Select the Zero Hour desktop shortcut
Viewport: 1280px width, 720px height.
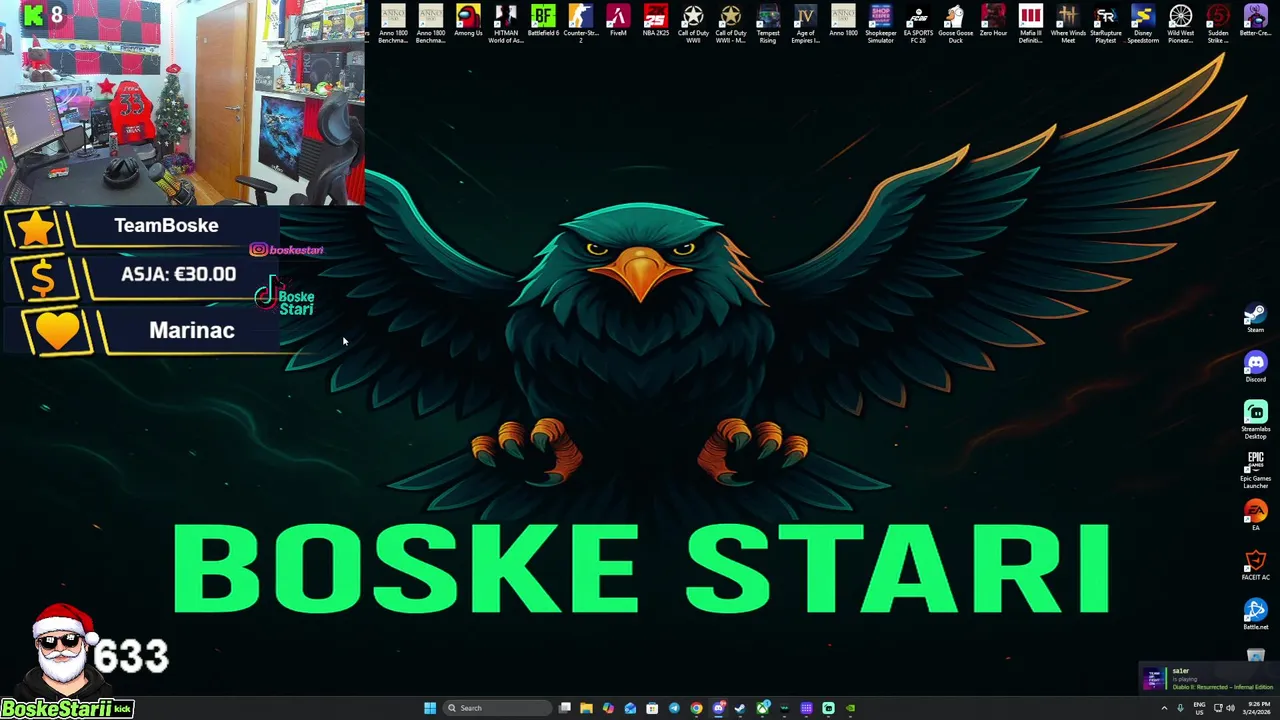pyautogui.click(x=993, y=22)
